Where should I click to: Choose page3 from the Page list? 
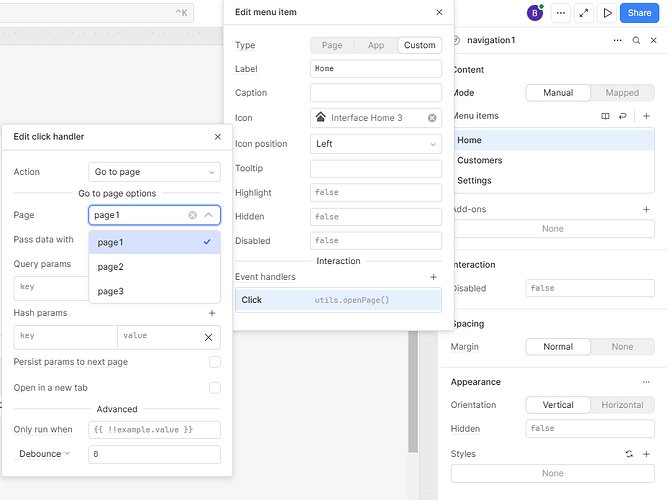155,291
